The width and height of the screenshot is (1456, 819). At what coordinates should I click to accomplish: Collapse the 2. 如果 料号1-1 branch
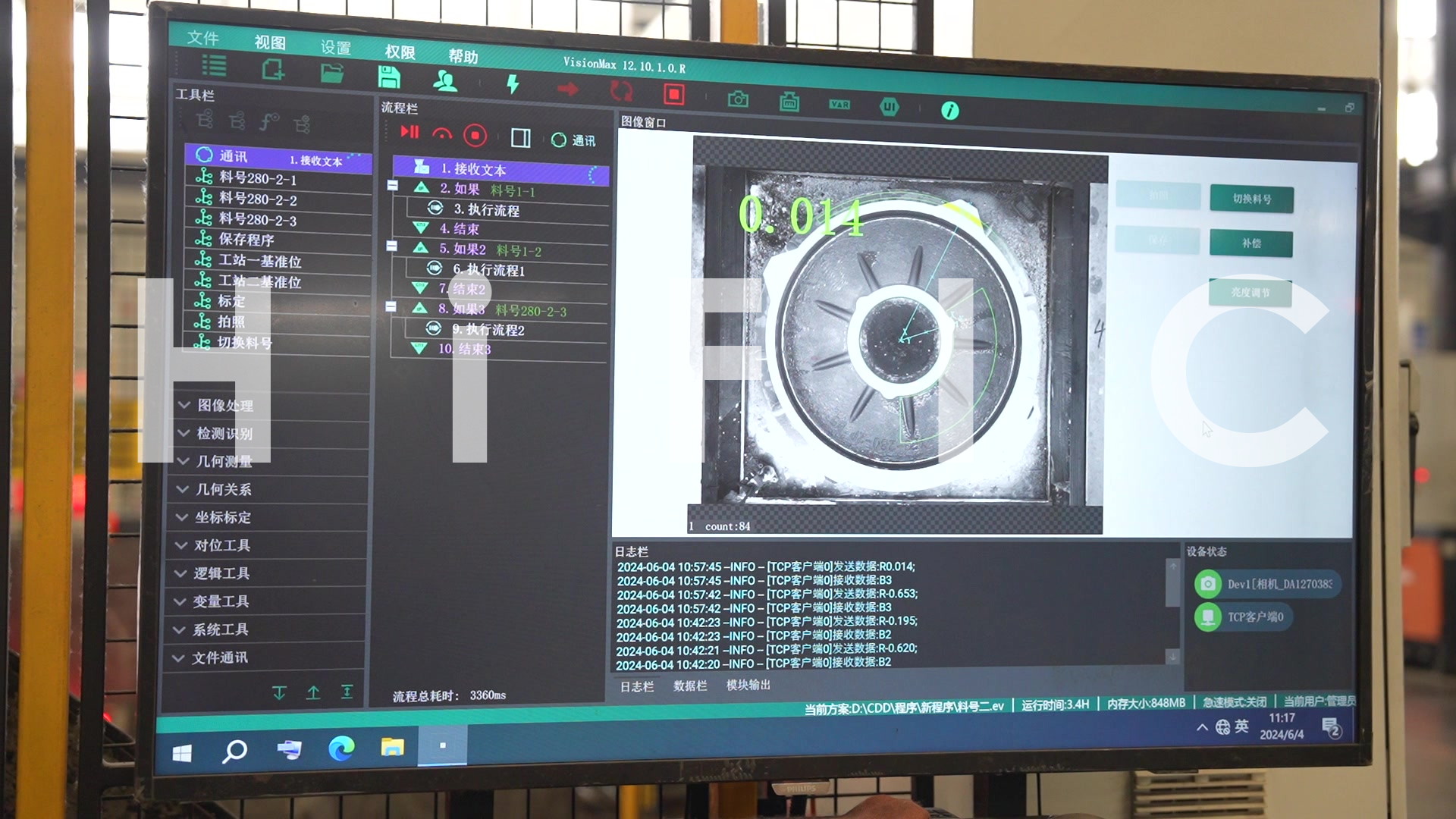point(393,185)
